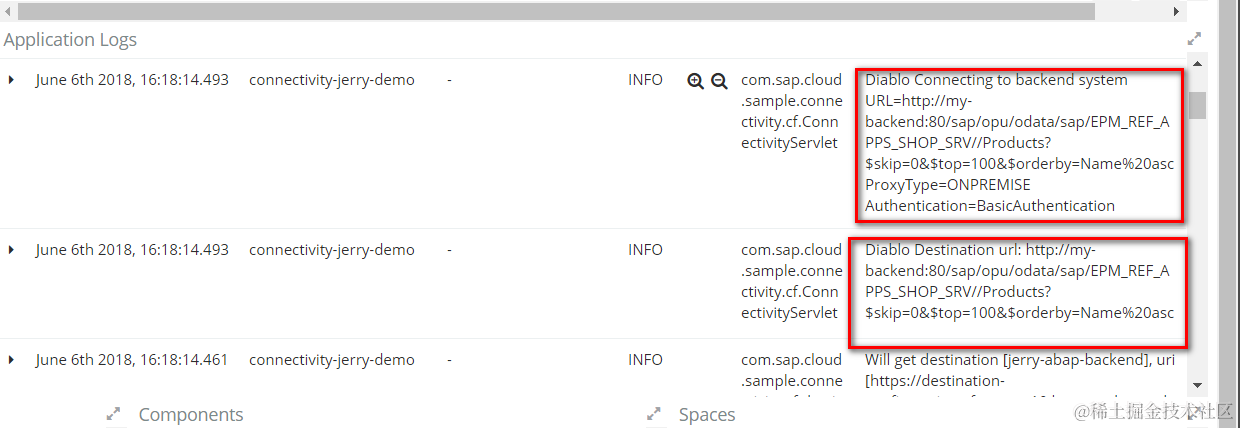Click expand icon next to Spaces

tap(654, 414)
